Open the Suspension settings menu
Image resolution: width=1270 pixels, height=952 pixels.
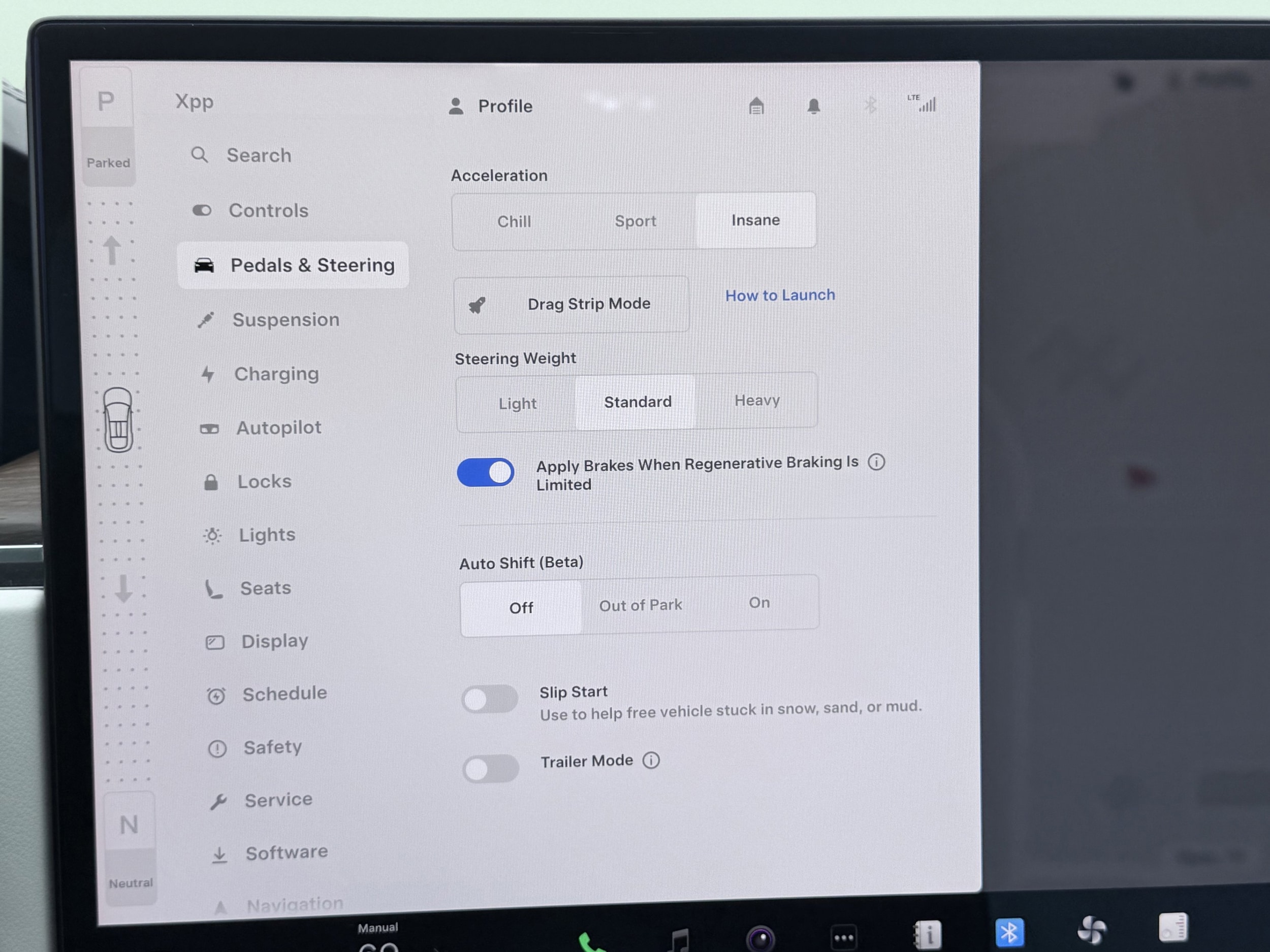(x=285, y=320)
